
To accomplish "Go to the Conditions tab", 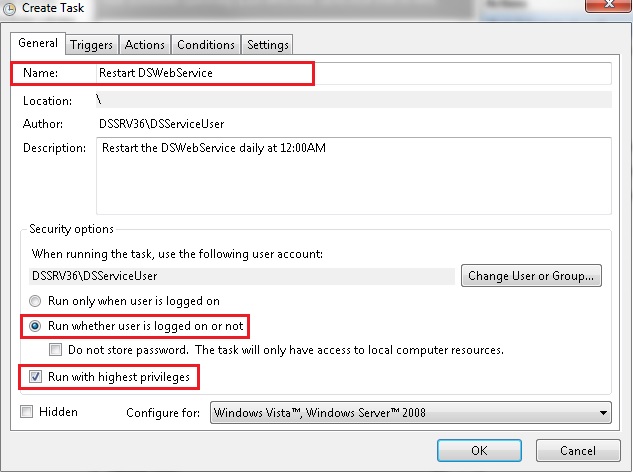I will (x=206, y=45).
